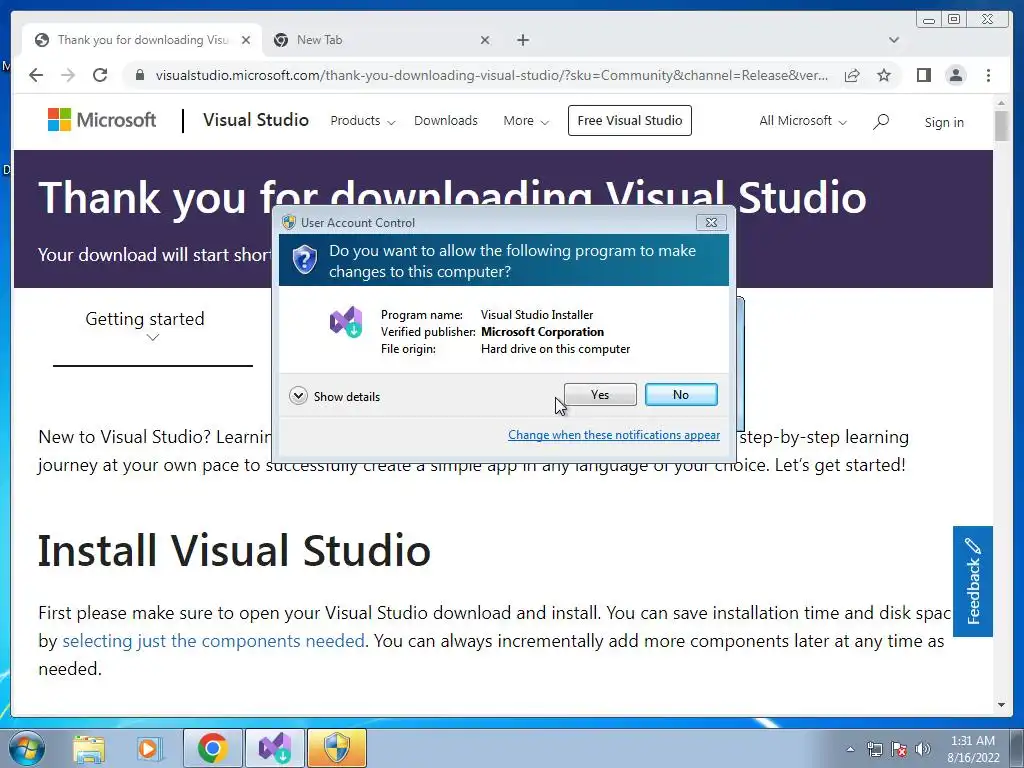Viewport: 1024px width, 768px height.
Task: Click the volume speaker tray icon
Action: pyautogui.click(x=922, y=750)
